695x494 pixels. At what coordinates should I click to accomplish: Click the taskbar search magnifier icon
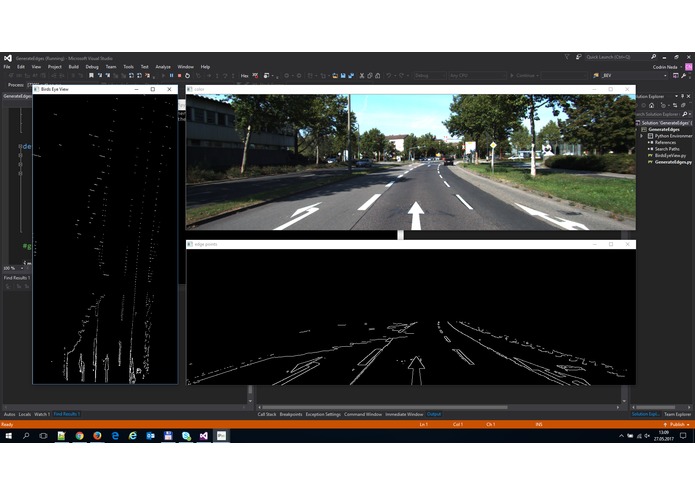[26, 436]
